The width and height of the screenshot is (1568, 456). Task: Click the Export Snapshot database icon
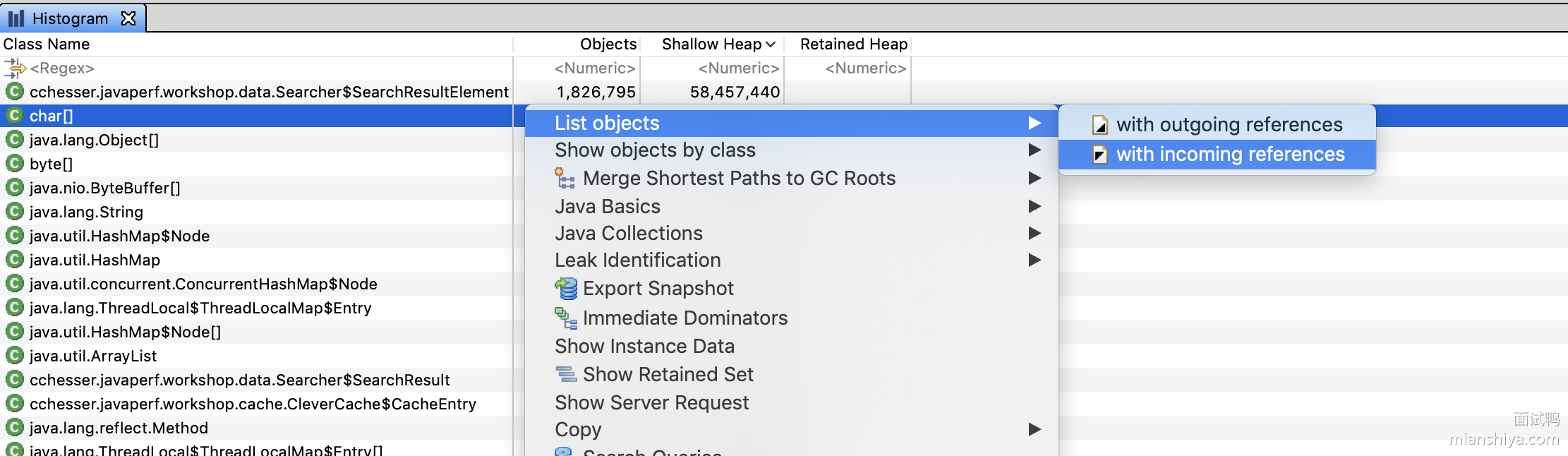pyautogui.click(x=565, y=289)
